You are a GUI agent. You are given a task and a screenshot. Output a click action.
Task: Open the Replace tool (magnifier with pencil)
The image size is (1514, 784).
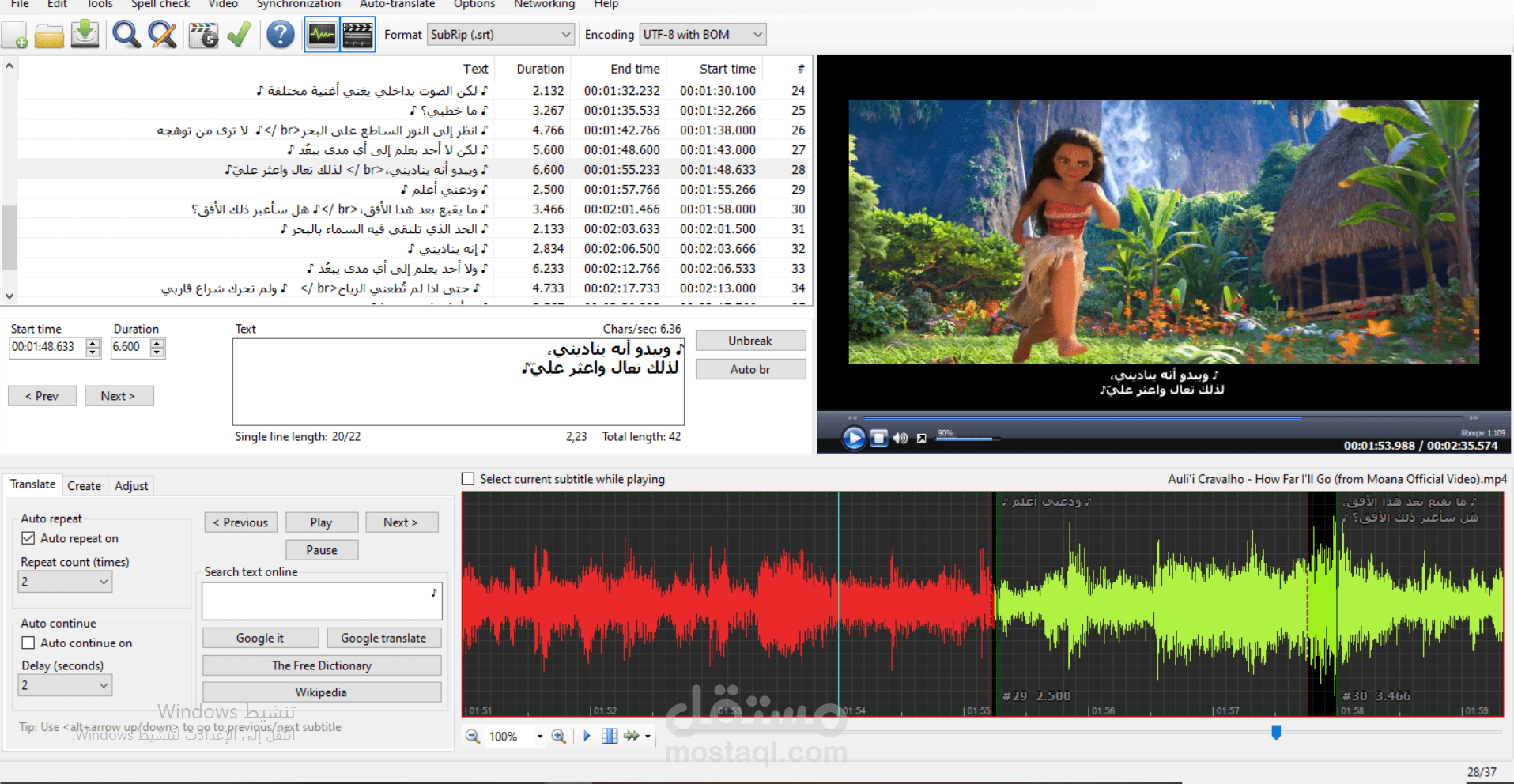pyautogui.click(x=163, y=35)
